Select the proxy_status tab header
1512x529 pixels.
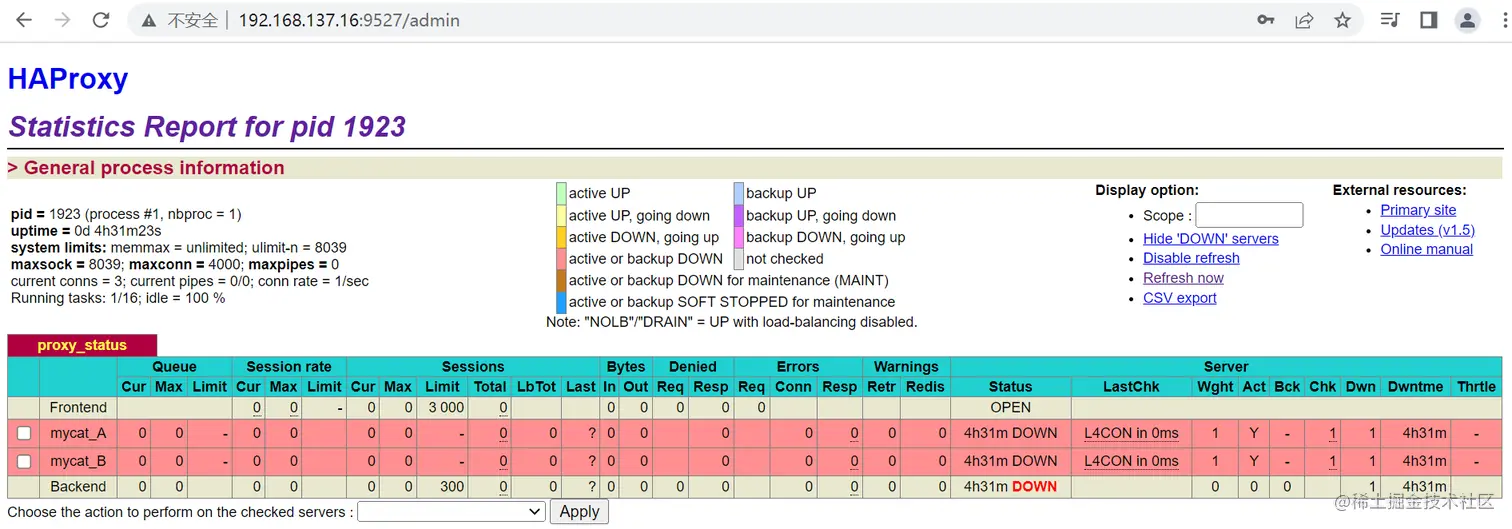(x=82, y=345)
